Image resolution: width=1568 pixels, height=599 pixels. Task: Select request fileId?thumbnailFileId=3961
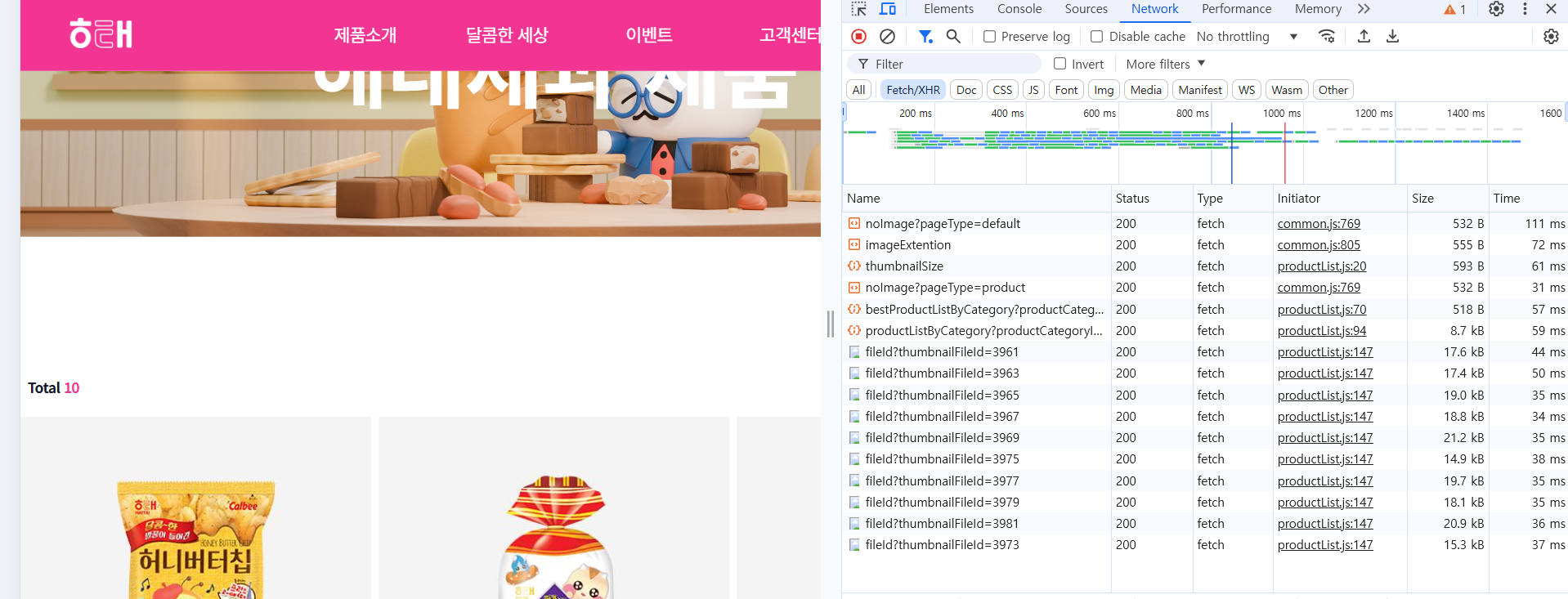pos(1205,352)
